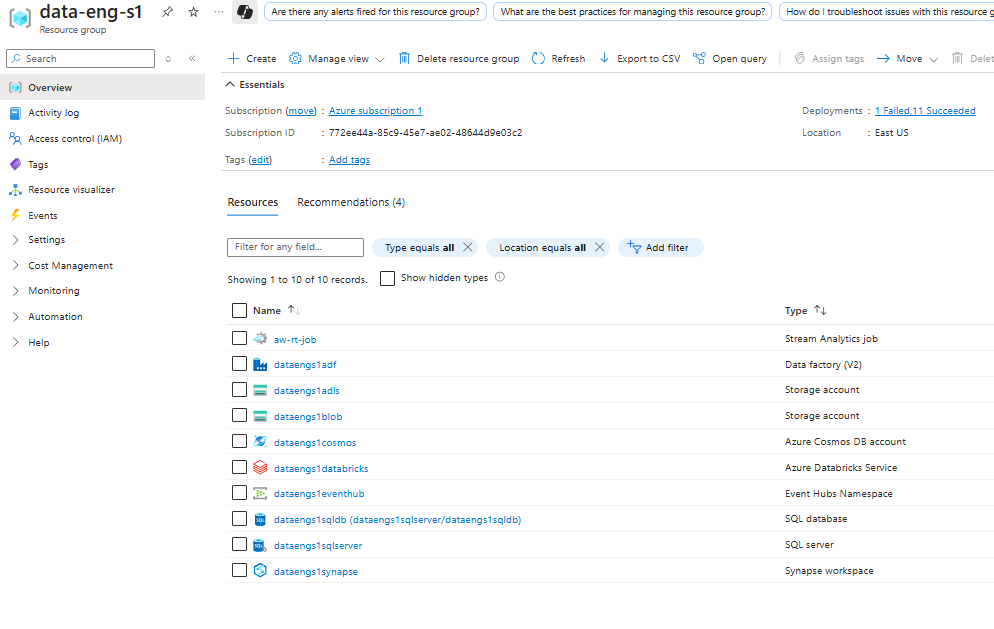
Task: Enable Show hidden types
Action: (387, 278)
